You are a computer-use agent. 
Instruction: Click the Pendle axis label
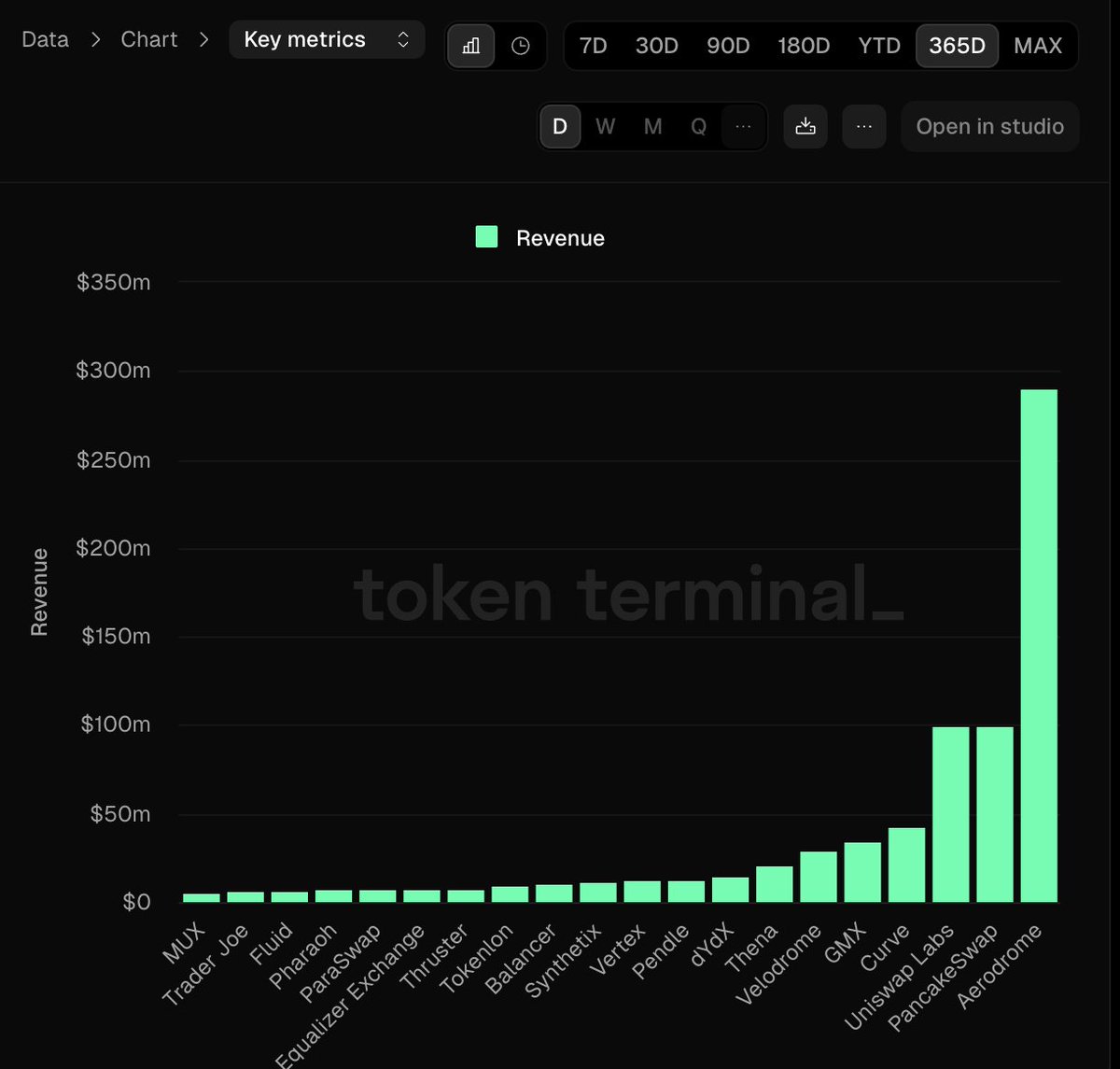tap(661, 951)
